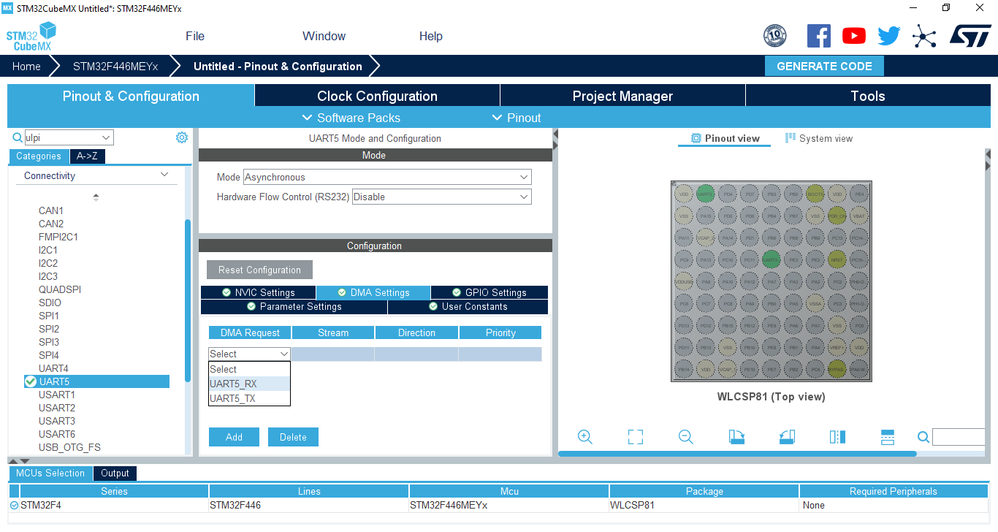Click the pinout horizontal scrollbar
This screenshot has height=532, width=998.
tap(737, 454)
